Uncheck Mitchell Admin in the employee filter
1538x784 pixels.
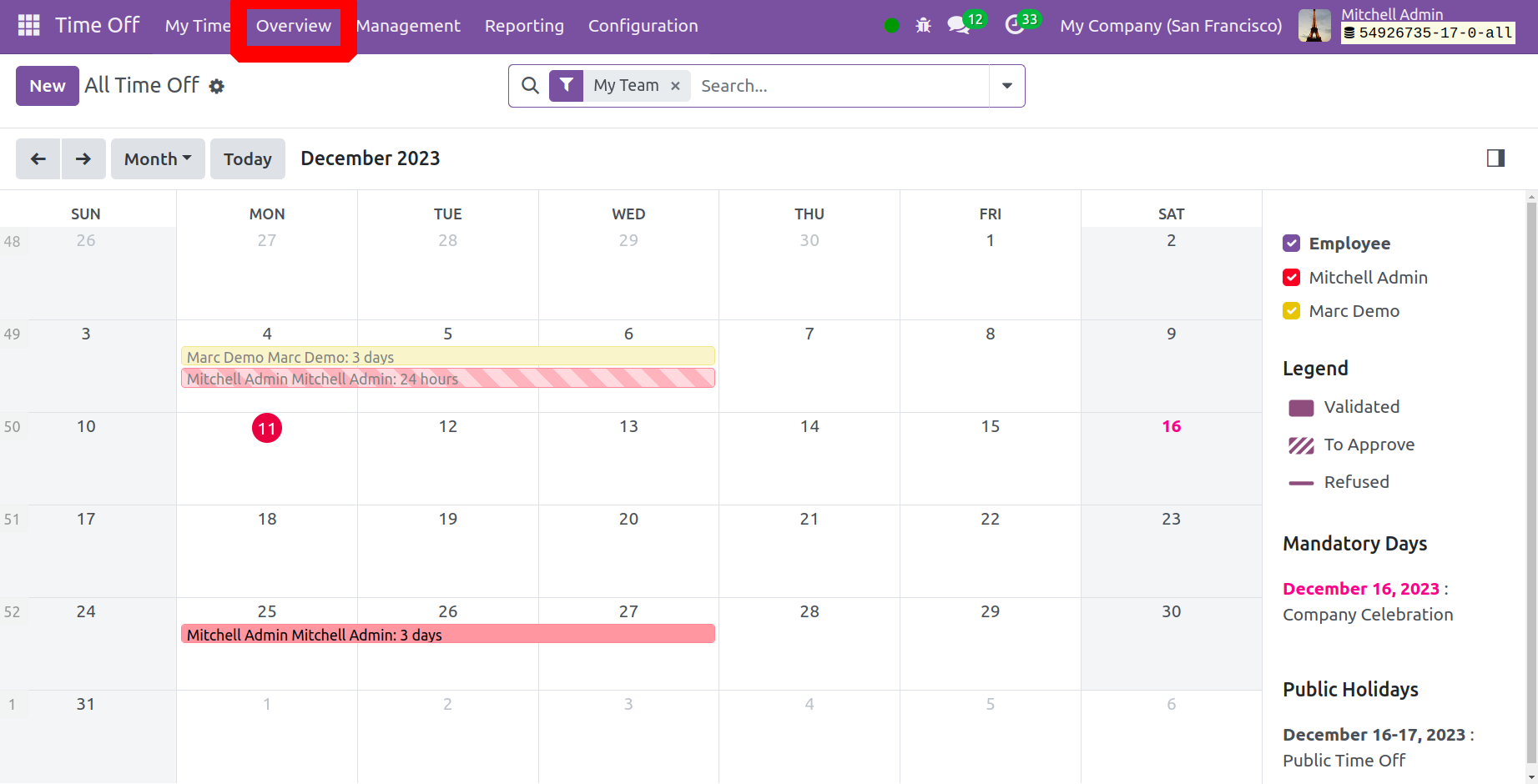click(x=1292, y=278)
